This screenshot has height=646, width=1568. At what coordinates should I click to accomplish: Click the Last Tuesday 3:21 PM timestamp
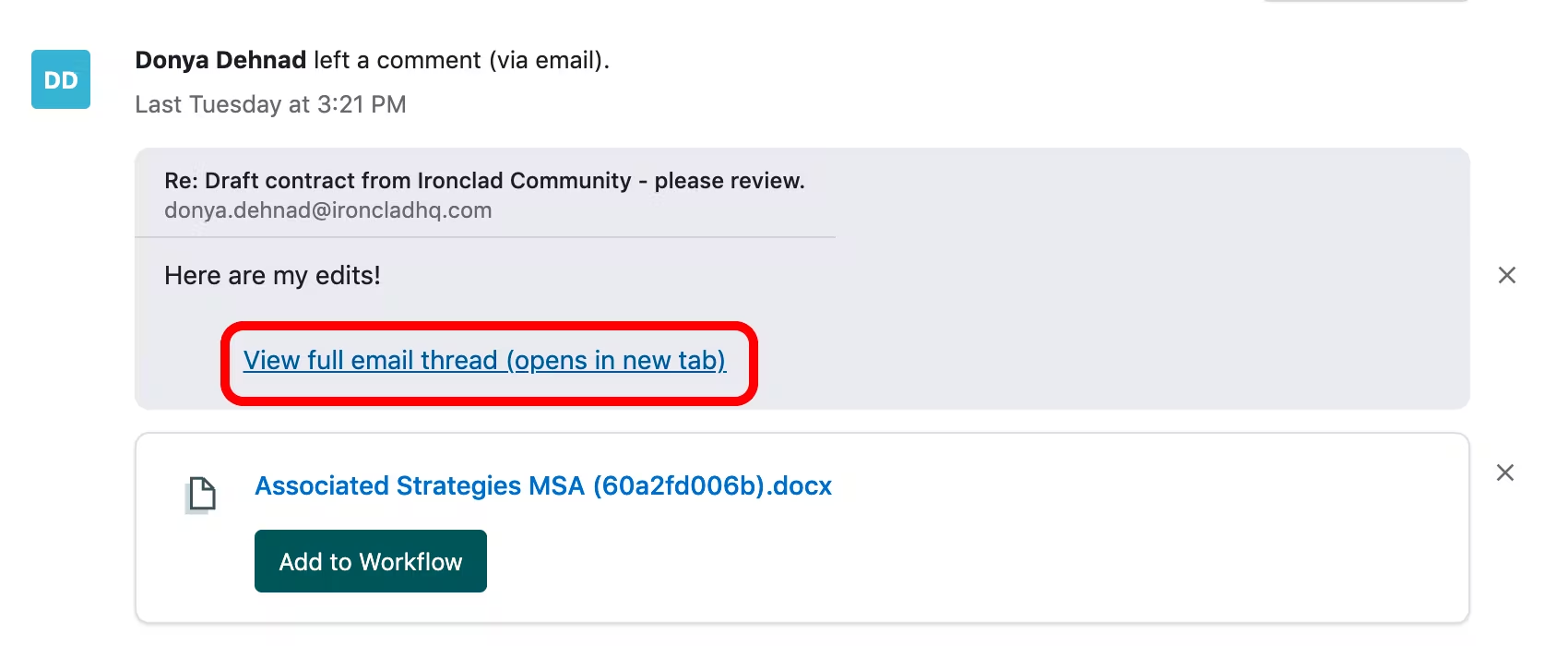pyautogui.click(x=270, y=104)
